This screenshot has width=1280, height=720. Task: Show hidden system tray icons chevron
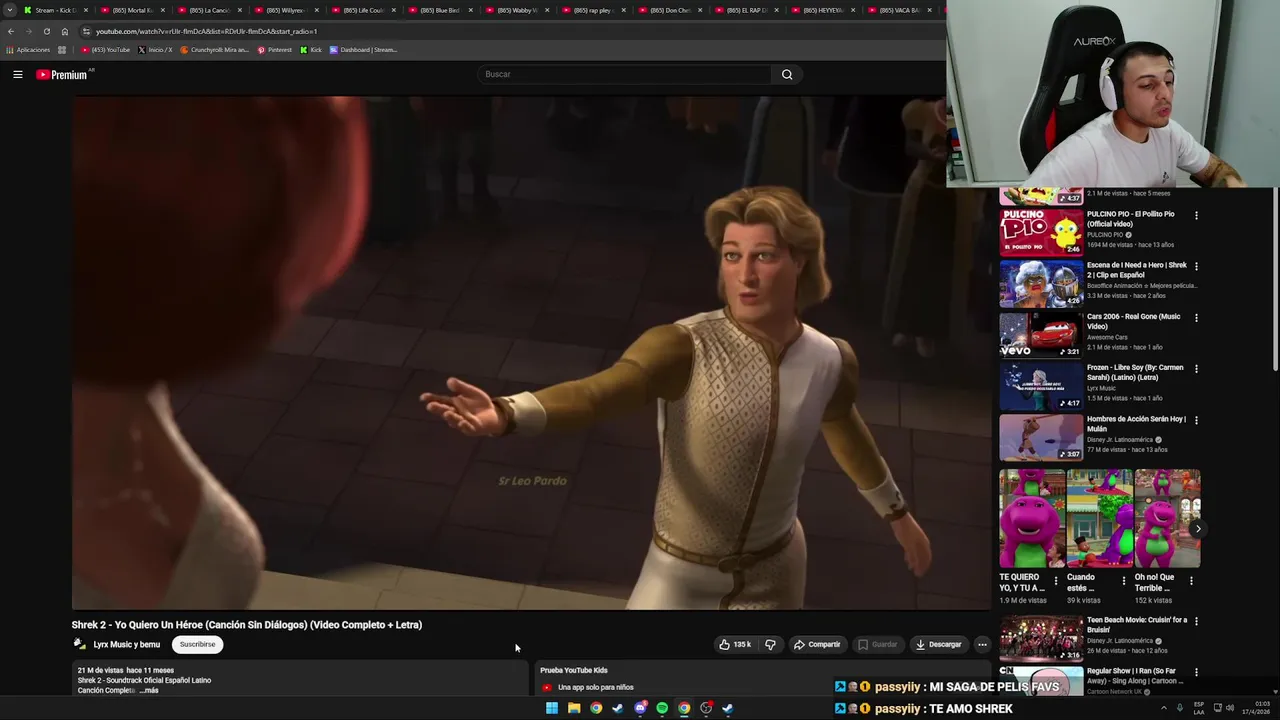click(x=1163, y=708)
